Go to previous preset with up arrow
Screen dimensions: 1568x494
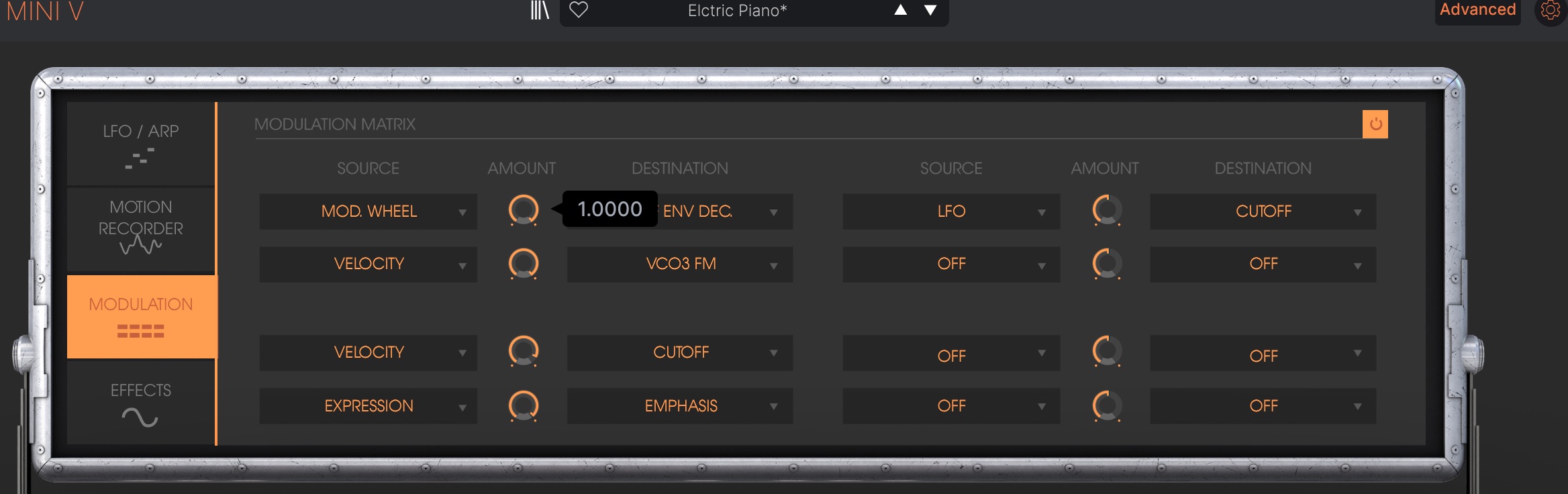pos(901,10)
